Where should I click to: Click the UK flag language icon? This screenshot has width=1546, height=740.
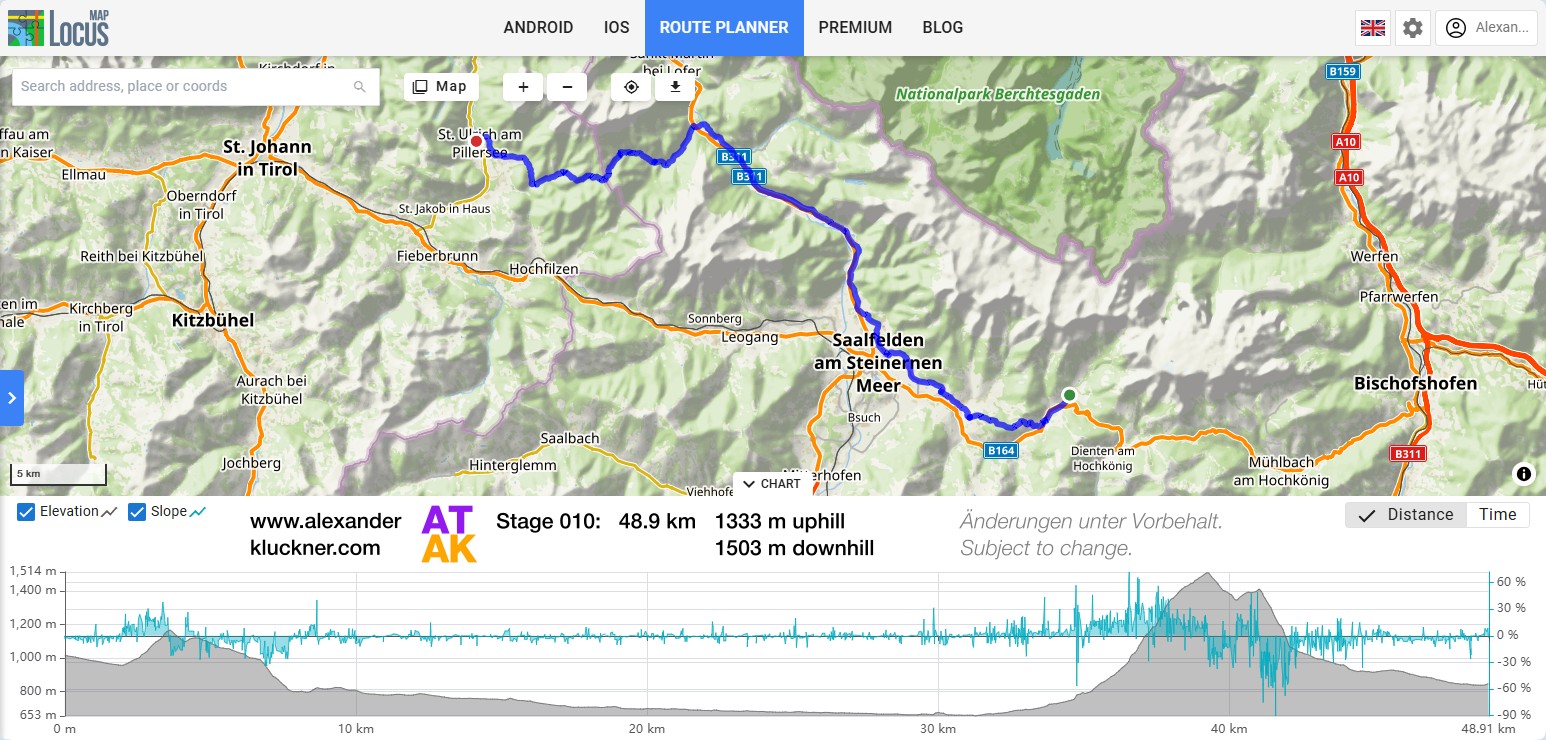(1373, 28)
